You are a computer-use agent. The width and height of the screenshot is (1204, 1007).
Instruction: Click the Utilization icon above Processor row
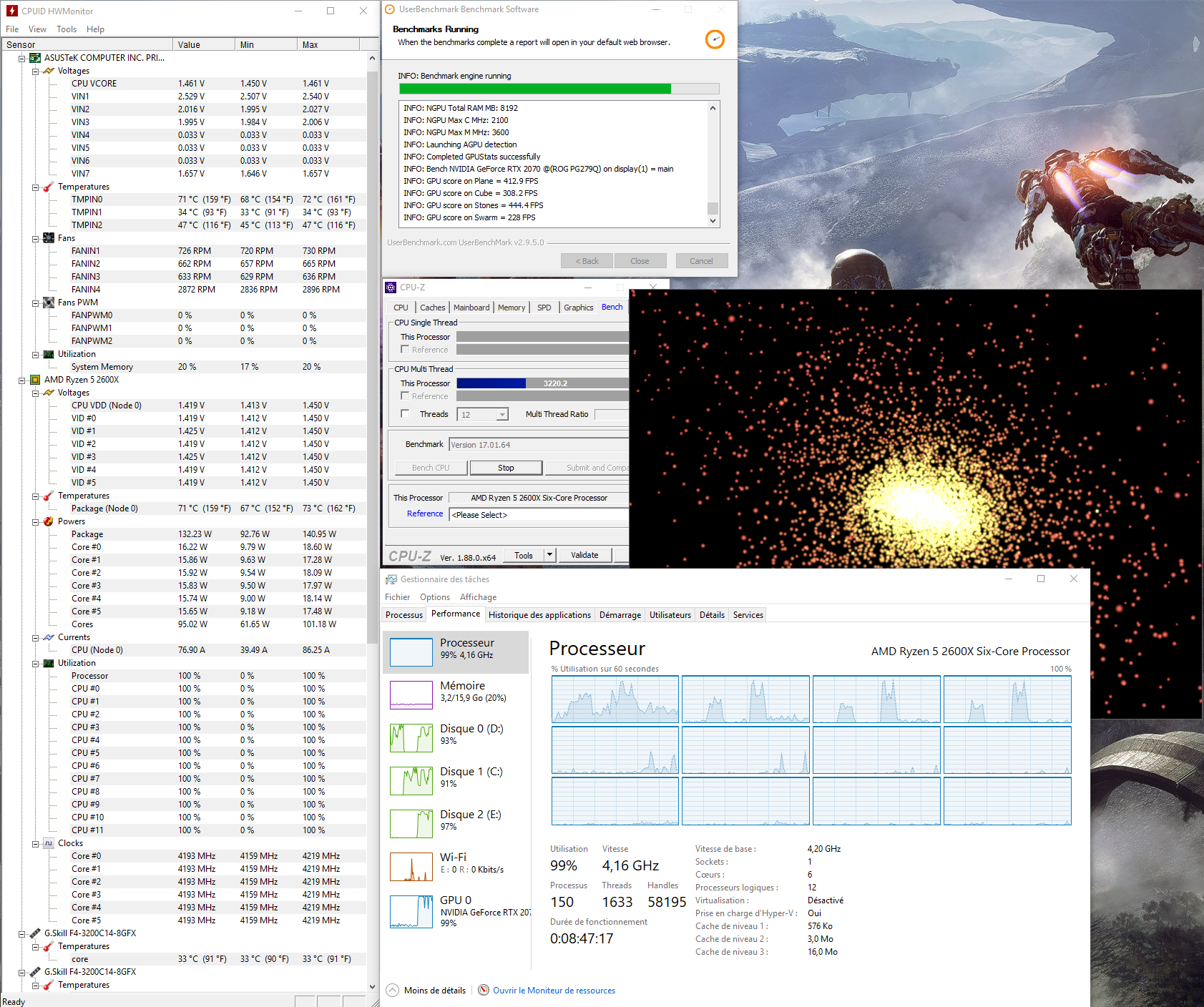click(49, 663)
